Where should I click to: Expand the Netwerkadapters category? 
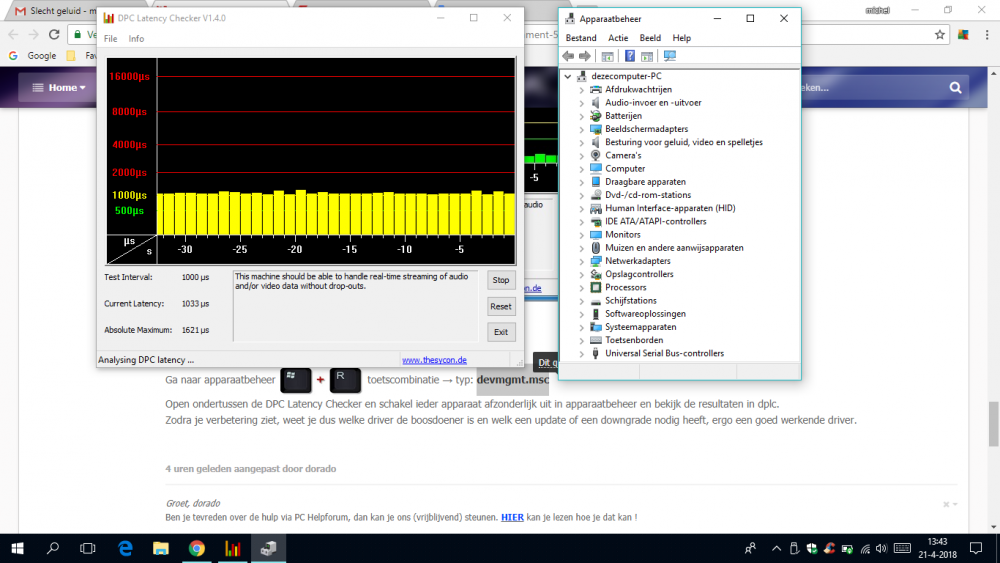coord(582,261)
